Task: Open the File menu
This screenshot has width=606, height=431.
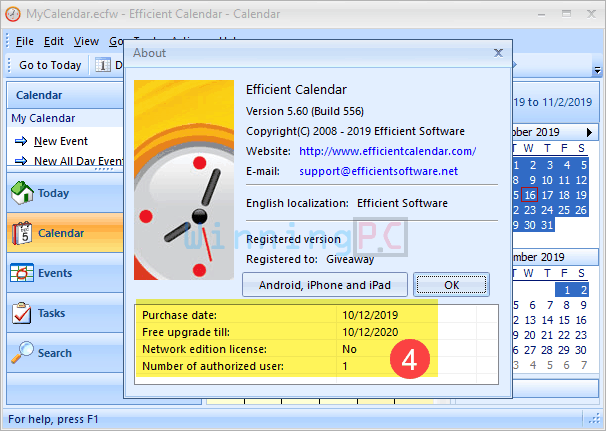Action: pos(25,41)
